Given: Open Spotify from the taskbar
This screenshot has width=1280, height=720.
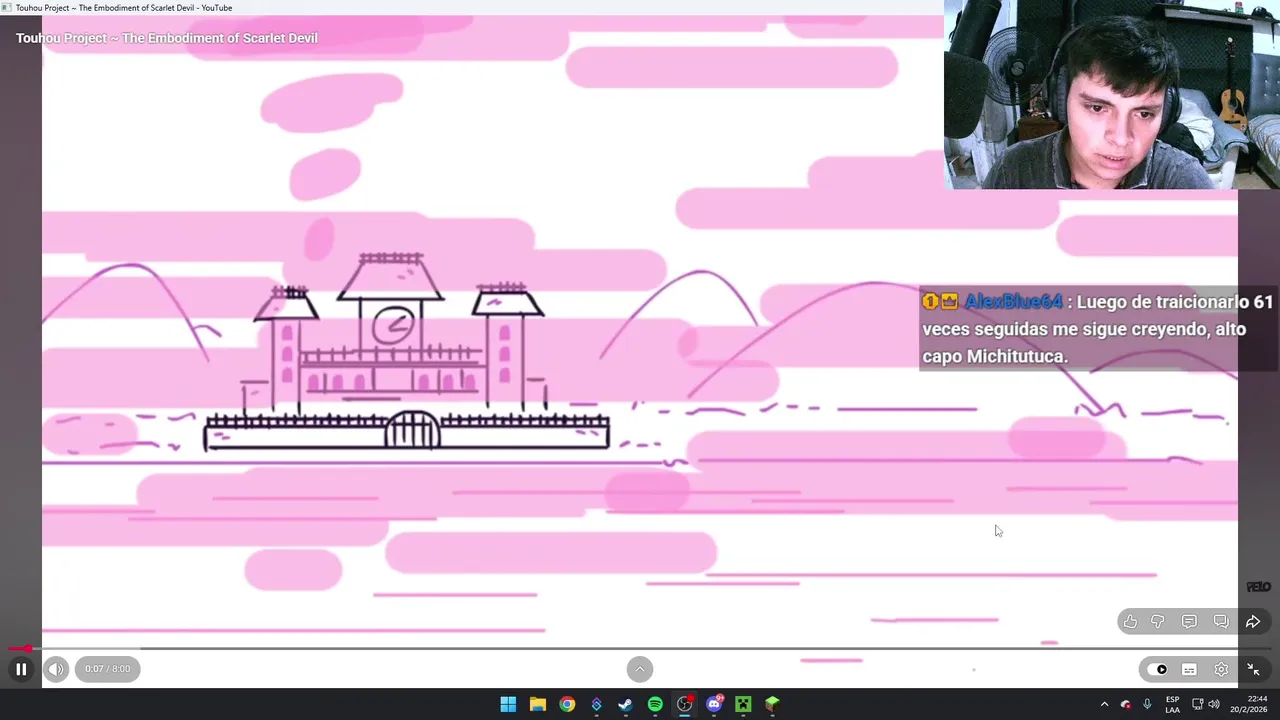Looking at the screenshot, I should click(655, 704).
